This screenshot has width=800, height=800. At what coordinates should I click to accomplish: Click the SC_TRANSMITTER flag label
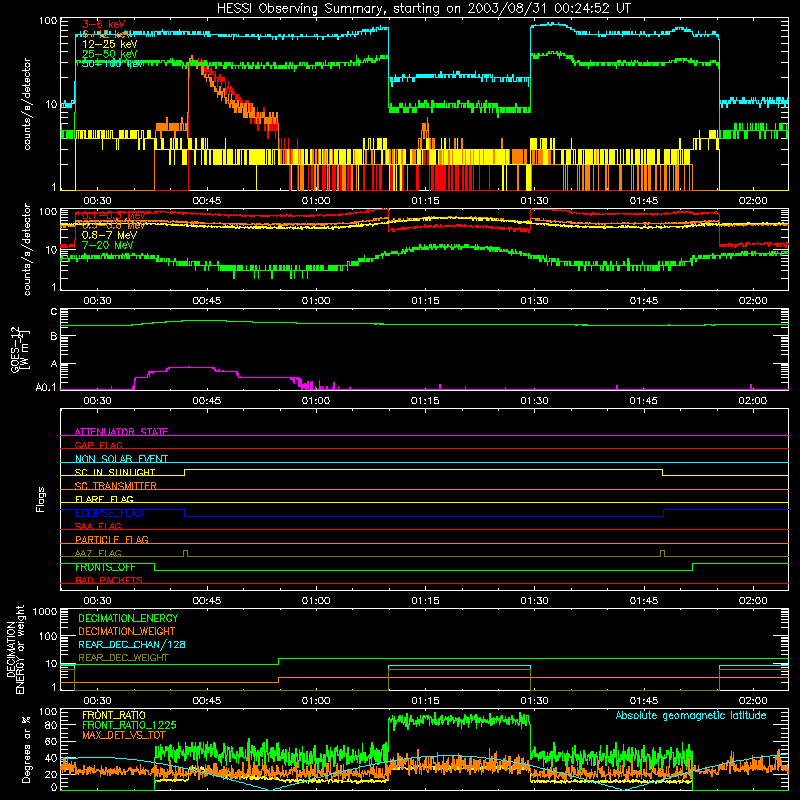click(x=116, y=486)
